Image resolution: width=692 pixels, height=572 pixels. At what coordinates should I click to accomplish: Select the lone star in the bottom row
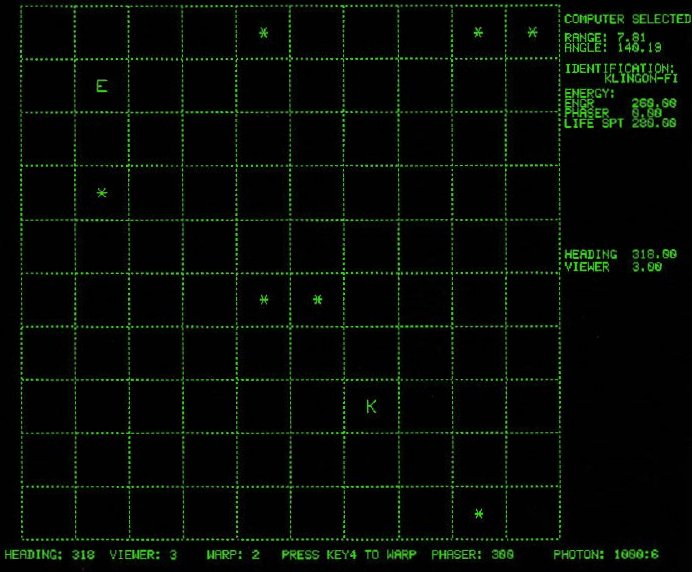(479, 514)
